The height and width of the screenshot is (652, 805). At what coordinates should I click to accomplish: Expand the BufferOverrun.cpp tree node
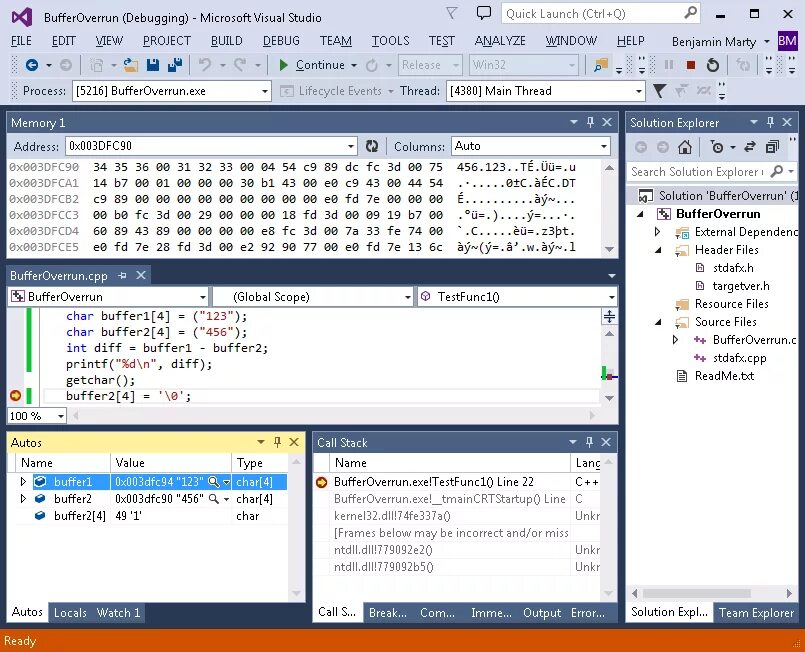(676, 340)
